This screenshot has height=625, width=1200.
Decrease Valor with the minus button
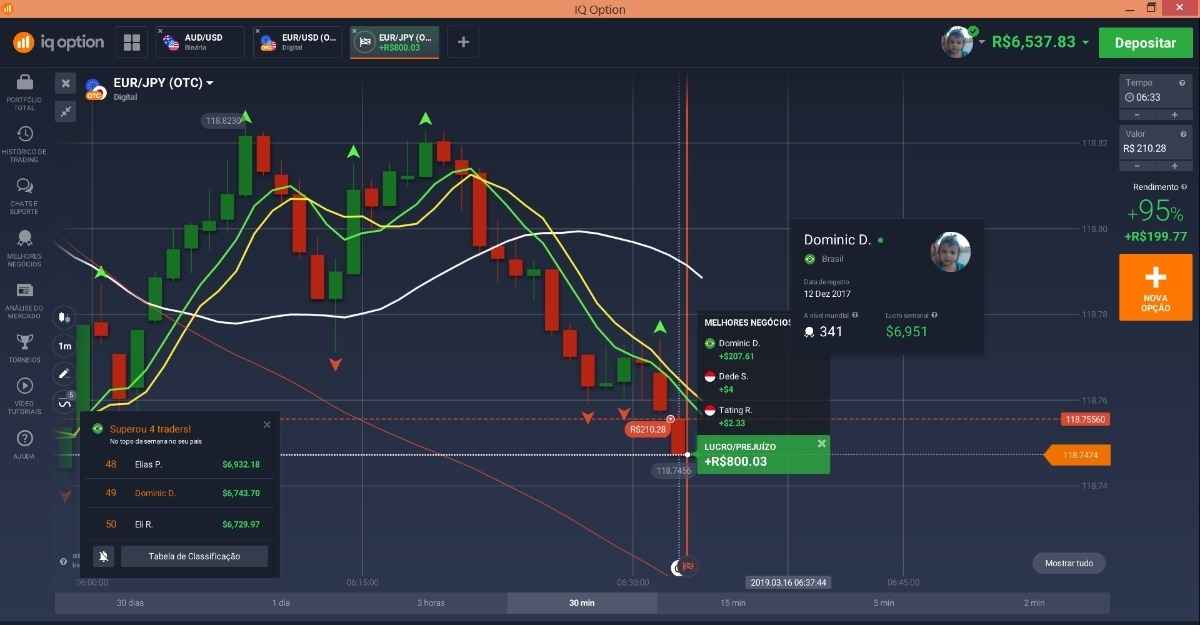point(1137,165)
